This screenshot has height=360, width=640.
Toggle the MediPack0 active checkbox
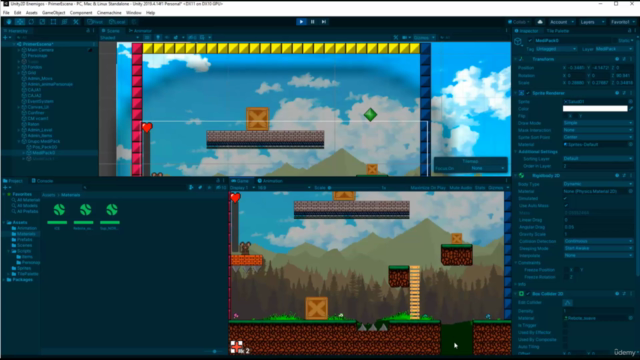pos(530,40)
